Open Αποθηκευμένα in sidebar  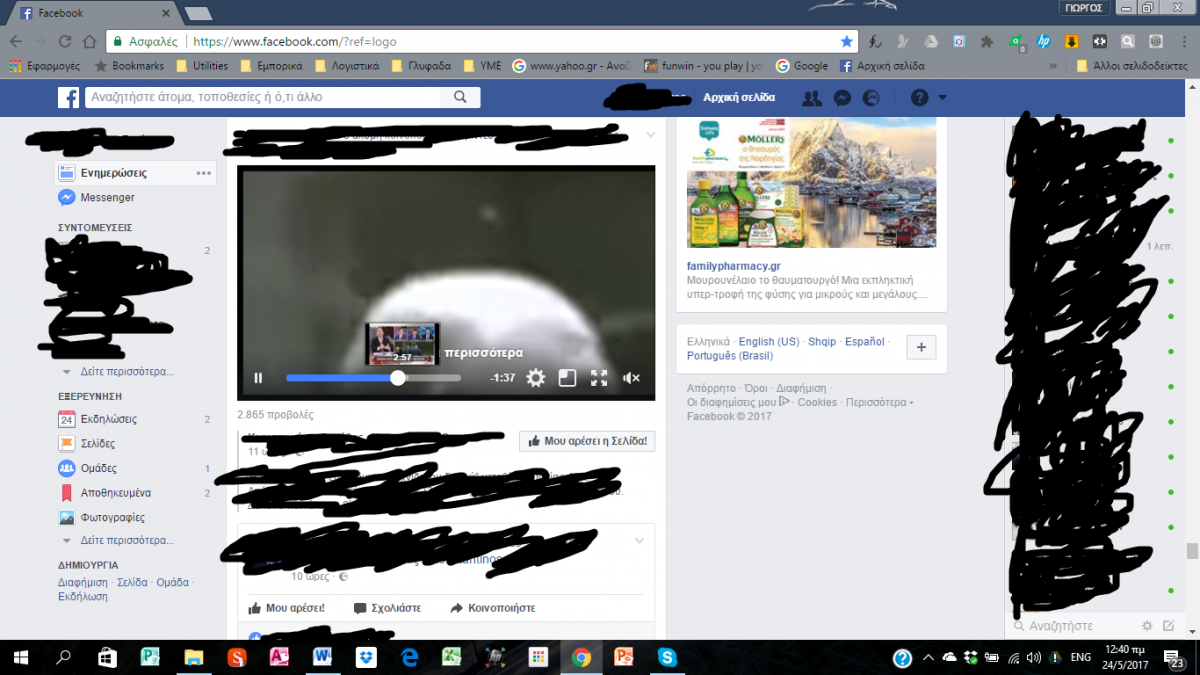[116, 493]
